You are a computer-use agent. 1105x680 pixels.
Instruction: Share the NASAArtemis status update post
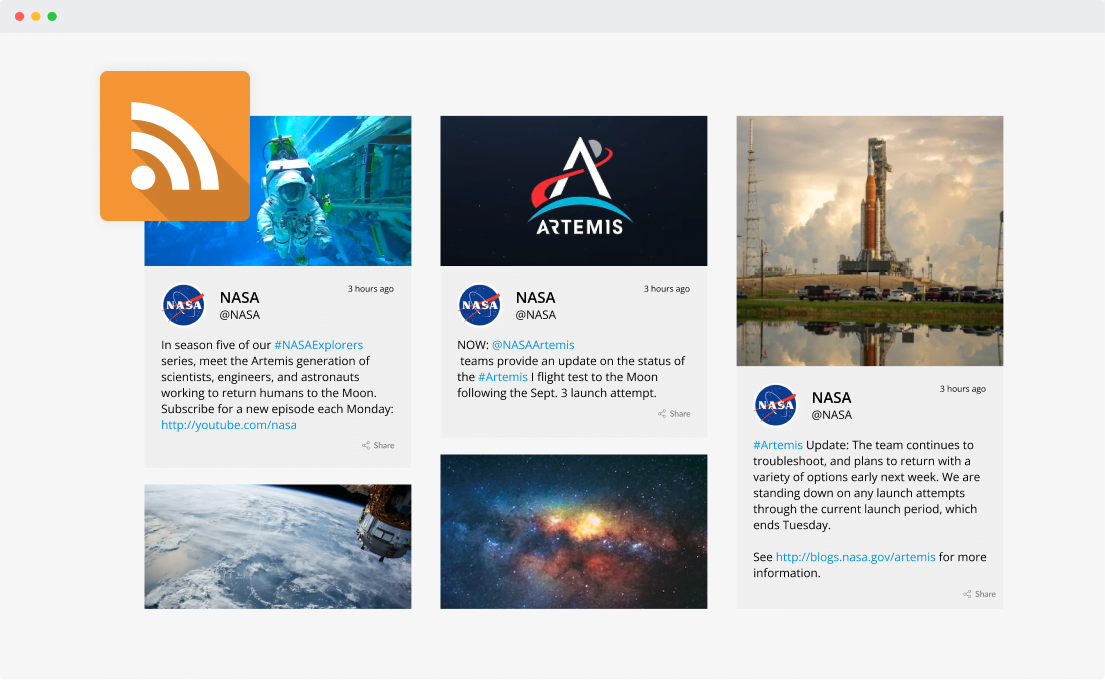tap(674, 414)
